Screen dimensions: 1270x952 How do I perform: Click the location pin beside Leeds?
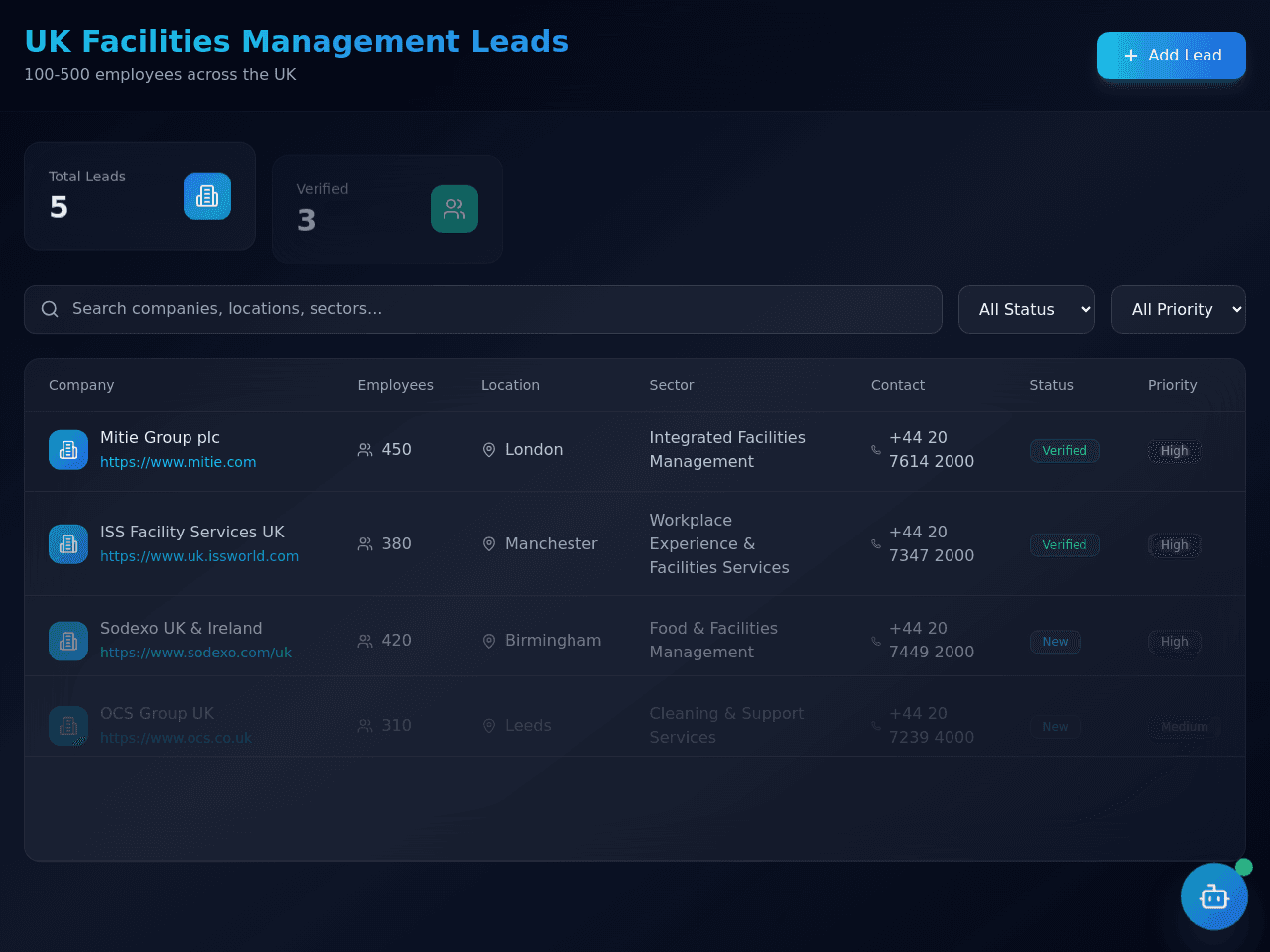(x=489, y=726)
